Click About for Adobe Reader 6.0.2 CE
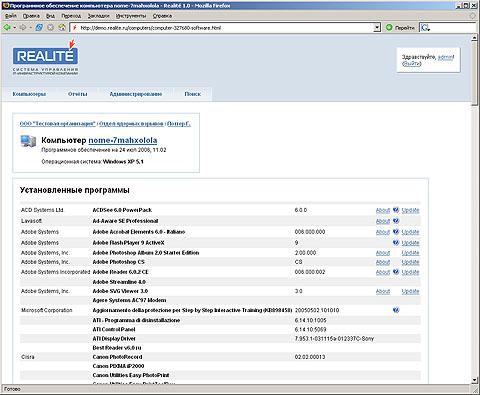Image resolution: width=480 pixels, height=395 pixels. tap(383, 272)
